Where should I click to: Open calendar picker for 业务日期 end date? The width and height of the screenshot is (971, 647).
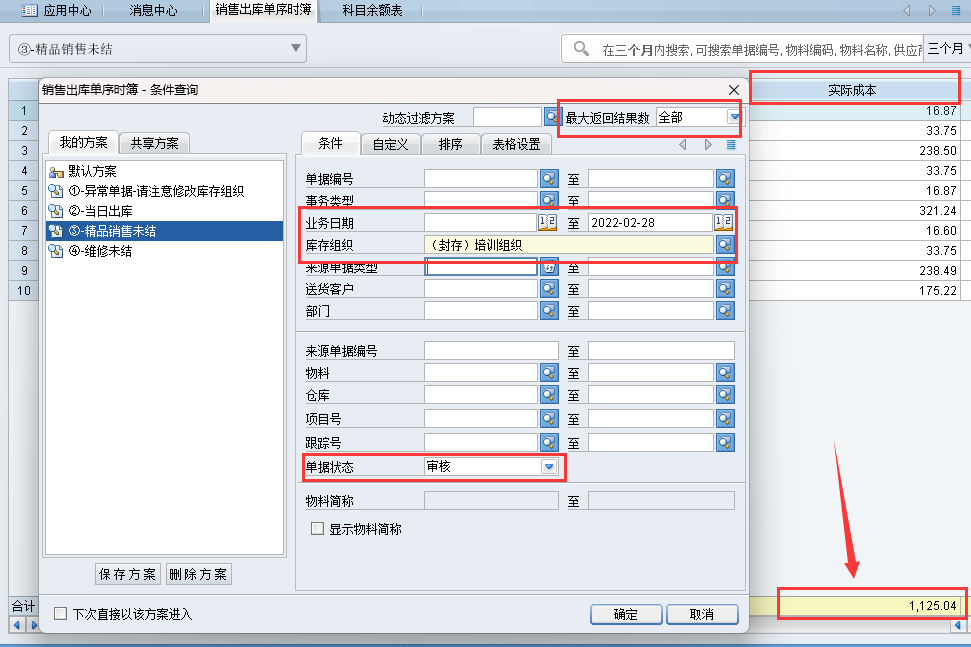coord(723,223)
